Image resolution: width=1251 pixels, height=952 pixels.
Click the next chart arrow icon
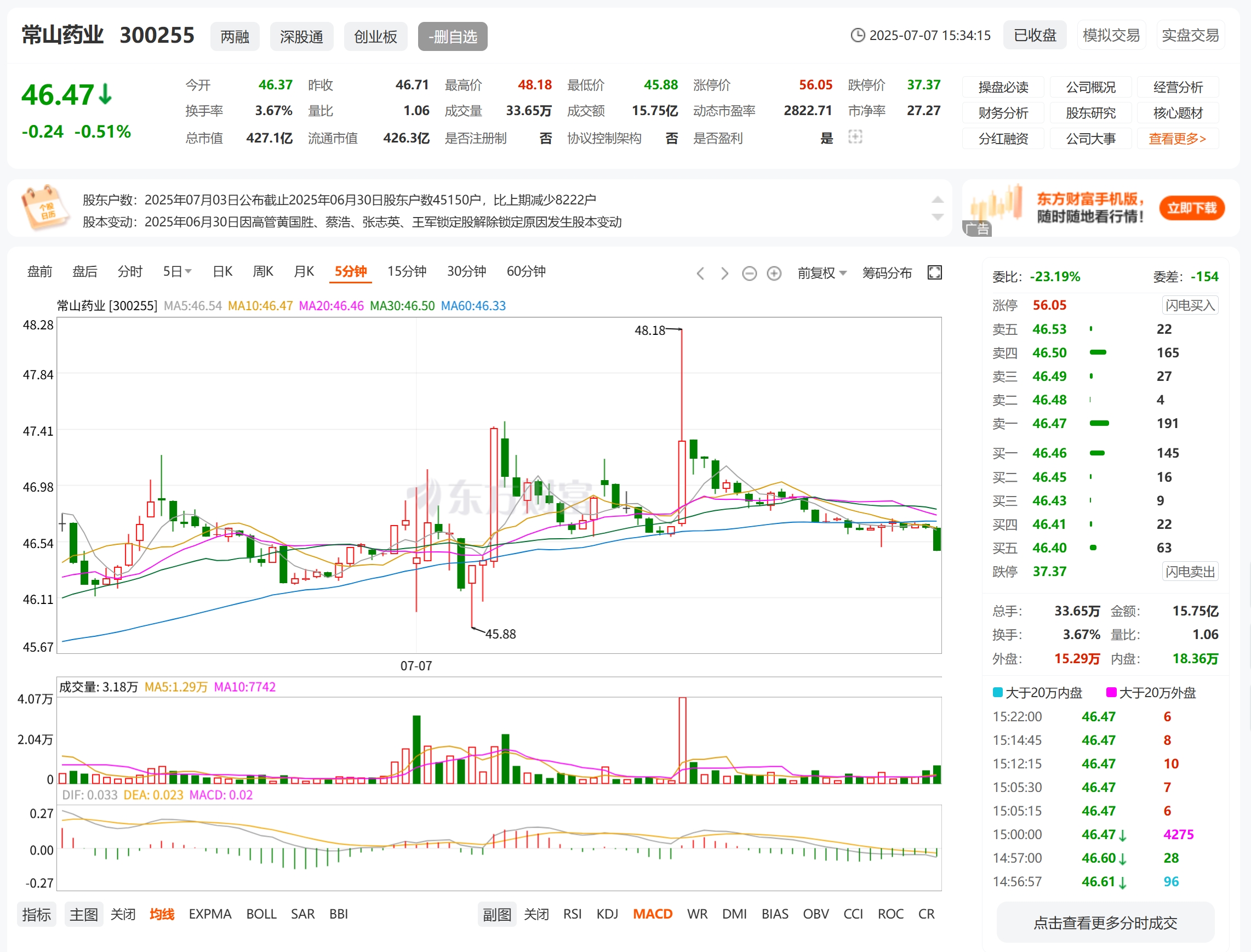(x=724, y=273)
